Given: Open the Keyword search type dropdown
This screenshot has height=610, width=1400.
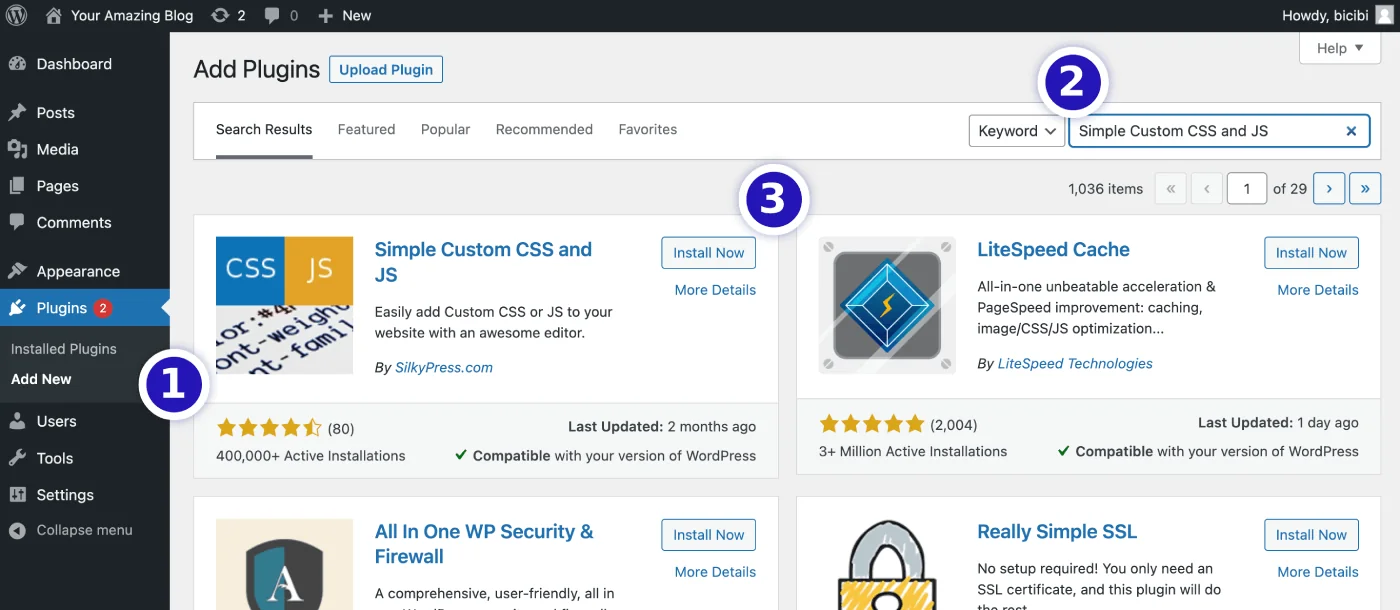Looking at the screenshot, I should (1016, 131).
